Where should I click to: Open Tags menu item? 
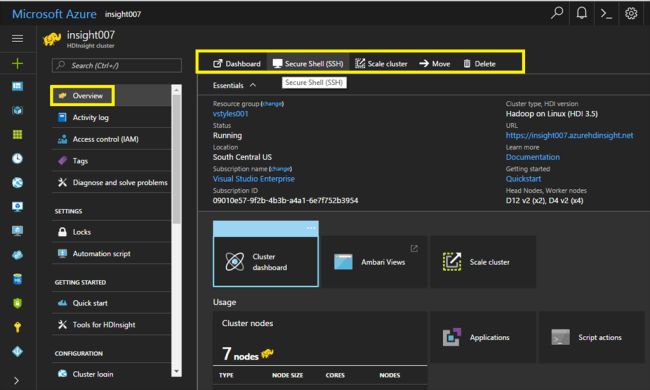click(x=111, y=161)
